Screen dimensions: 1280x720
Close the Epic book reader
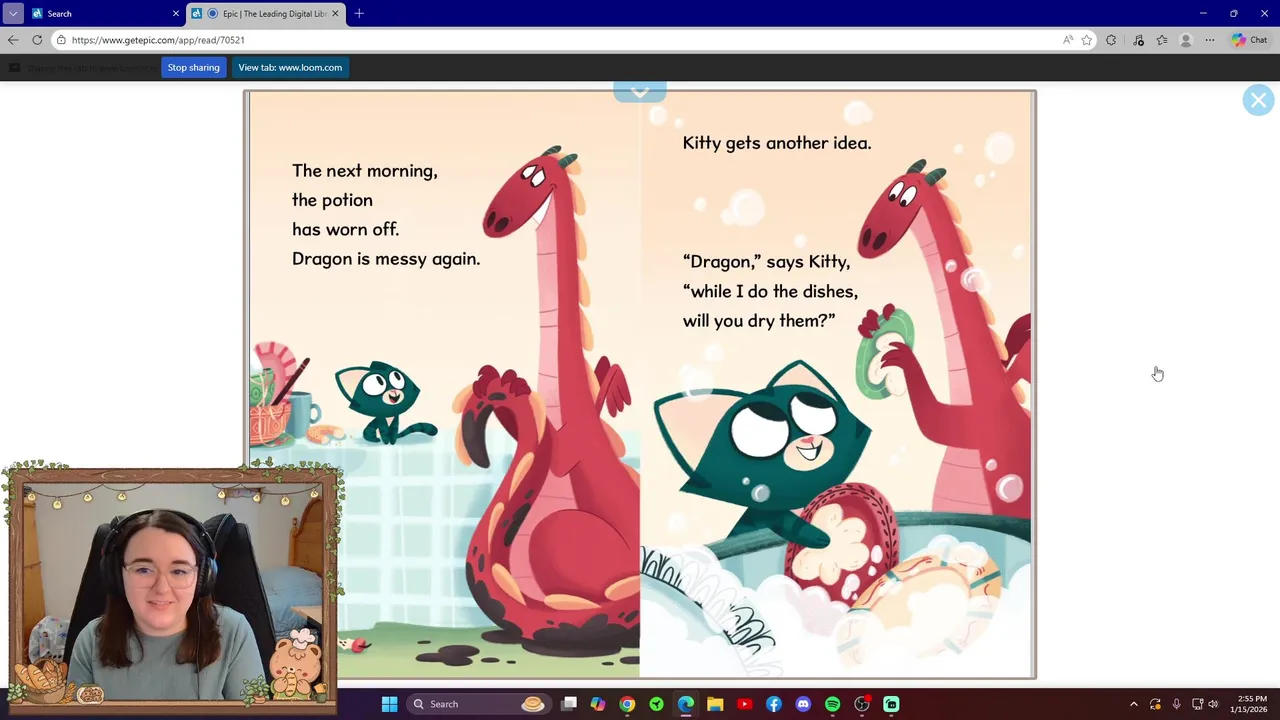[x=1258, y=100]
